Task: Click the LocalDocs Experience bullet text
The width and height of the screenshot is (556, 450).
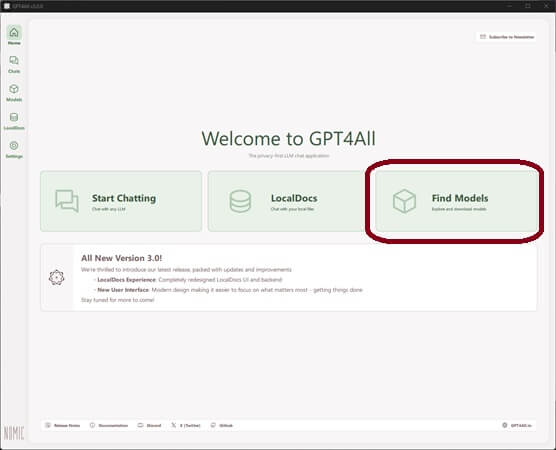Action: pyautogui.click(x=190, y=280)
